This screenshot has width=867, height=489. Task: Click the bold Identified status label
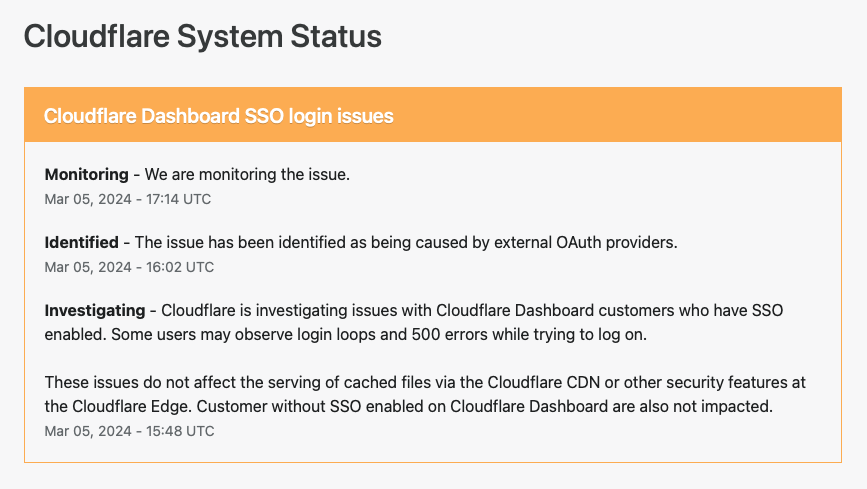point(81,242)
